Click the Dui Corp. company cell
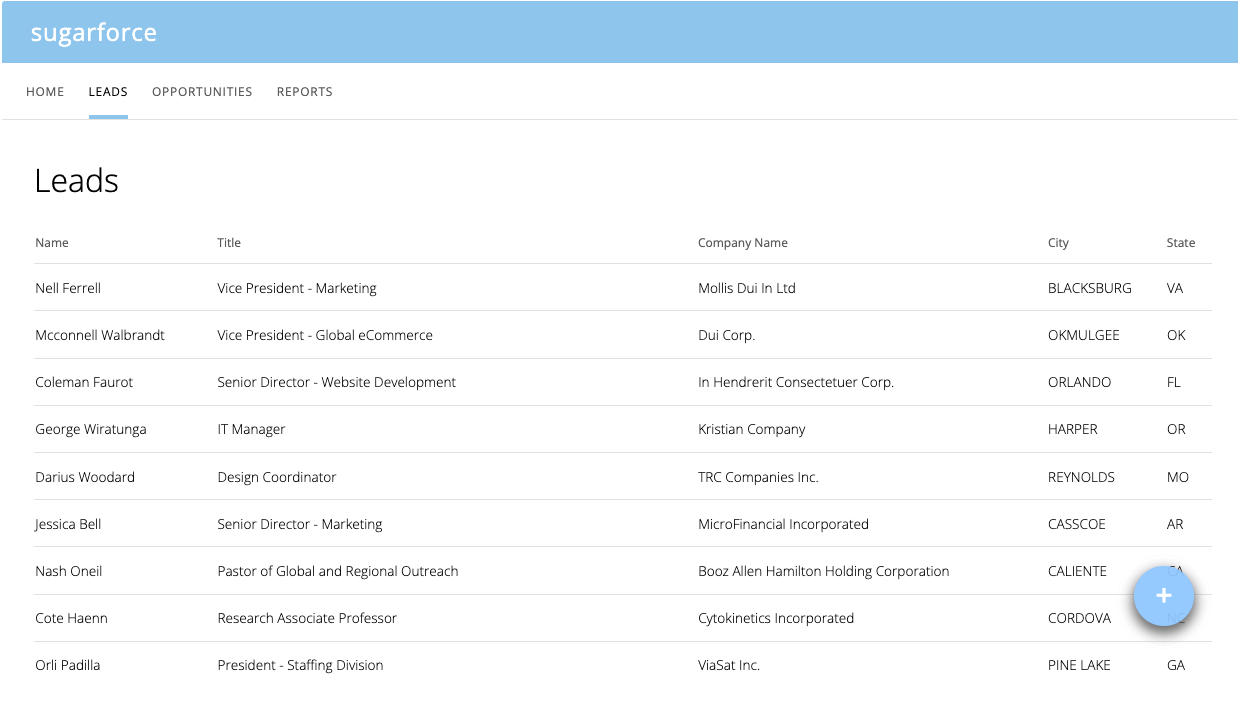 [x=727, y=335]
